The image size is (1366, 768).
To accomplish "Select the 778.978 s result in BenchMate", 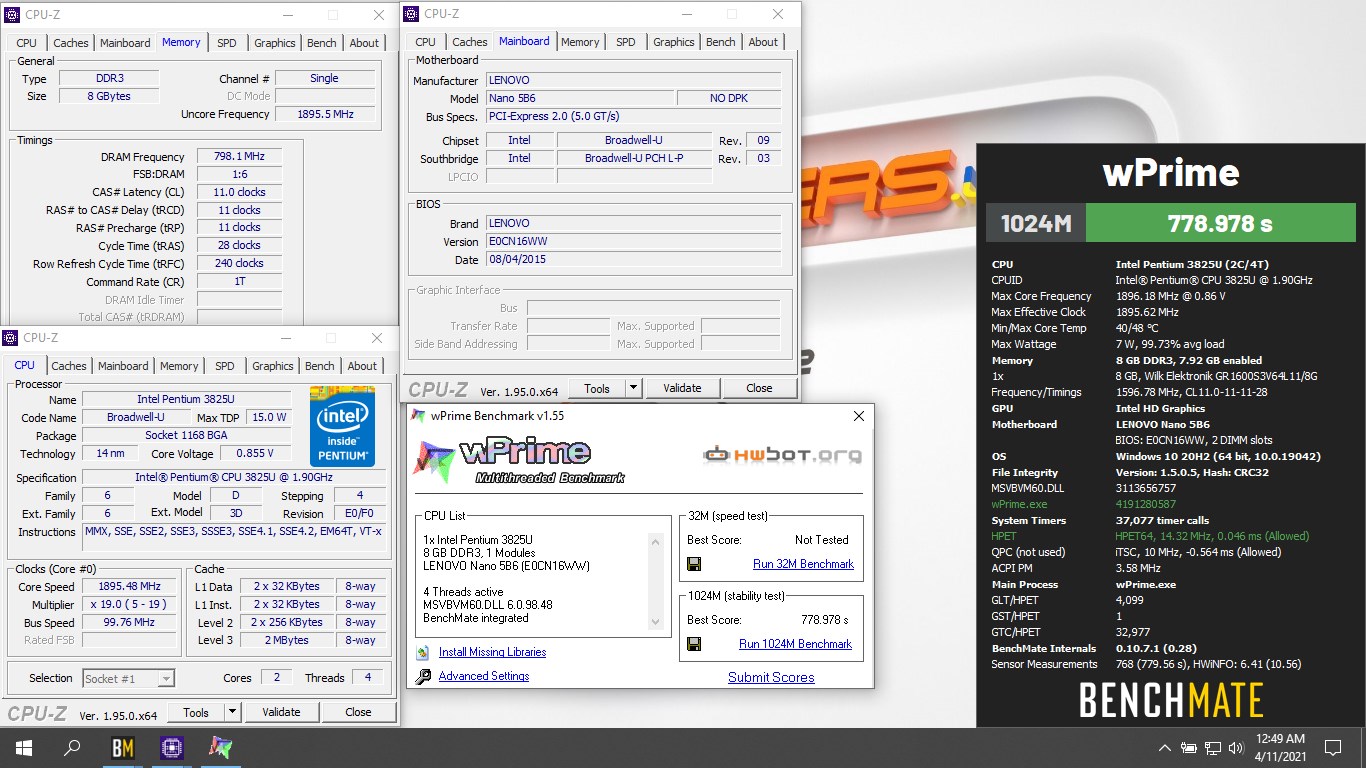I will pos(1221,223).
